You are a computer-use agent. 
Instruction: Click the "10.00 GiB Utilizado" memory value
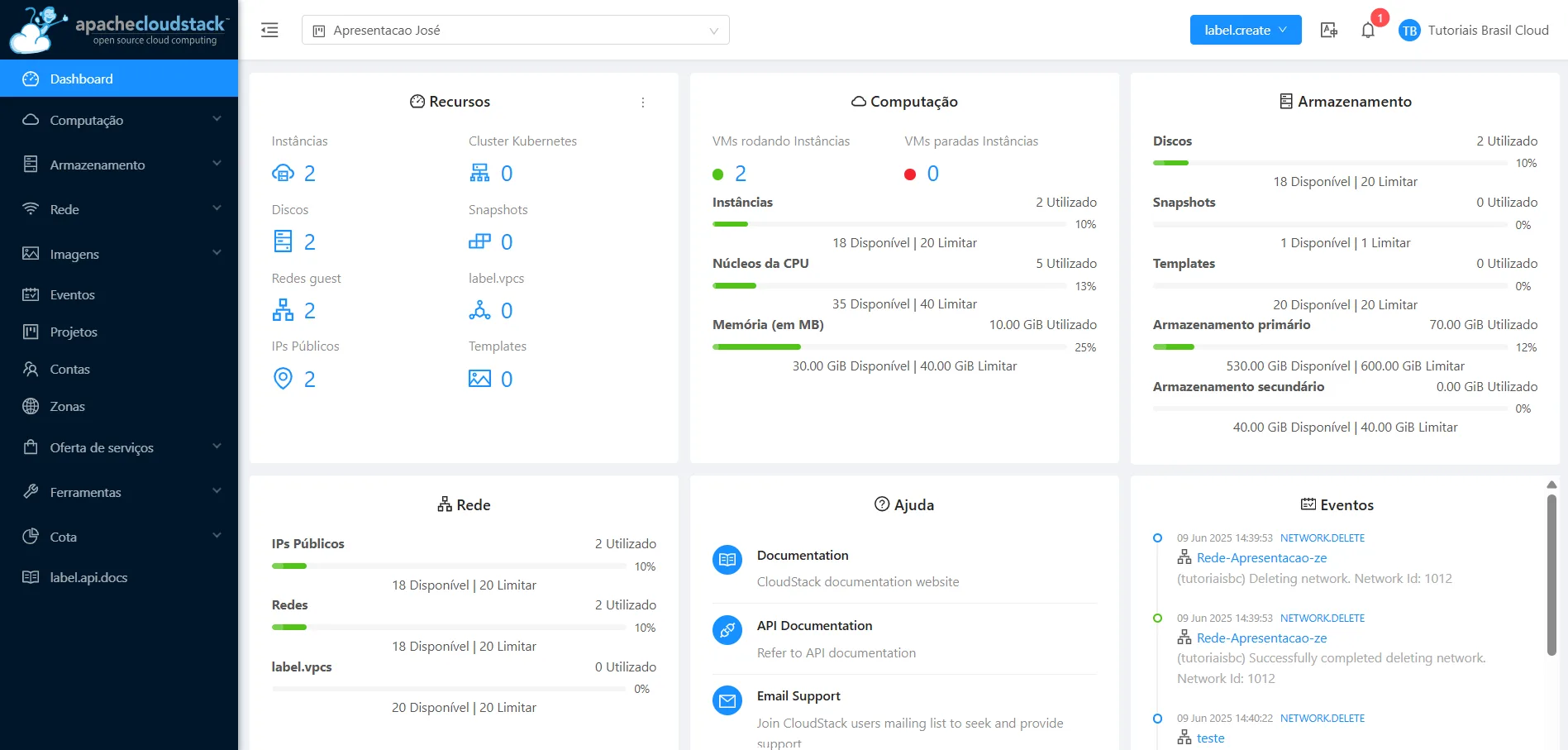(1043, 325)
